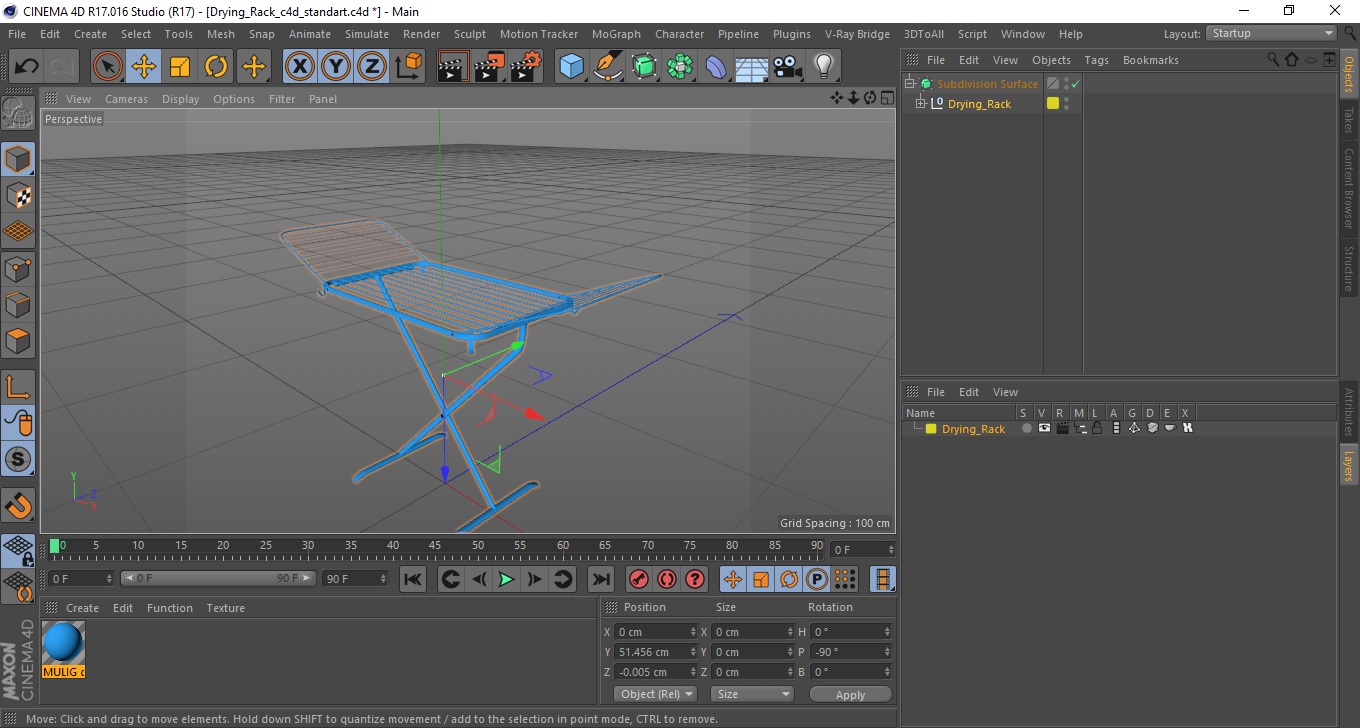Click the Rotation P input field
The height and width of the screenshot is (728, 1360).
pos(851,652)
